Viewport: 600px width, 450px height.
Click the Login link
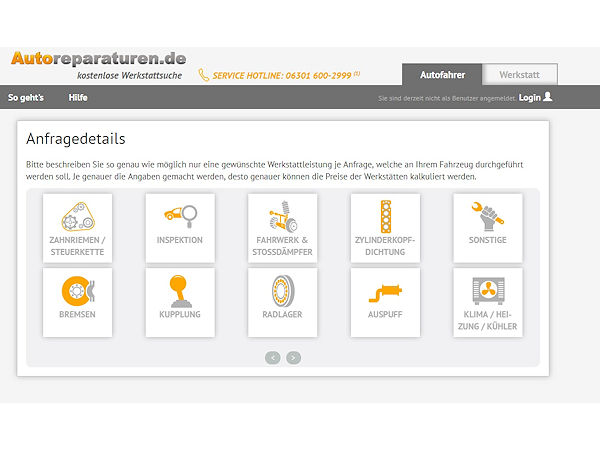pyautogui.click(x=530, y=98)
